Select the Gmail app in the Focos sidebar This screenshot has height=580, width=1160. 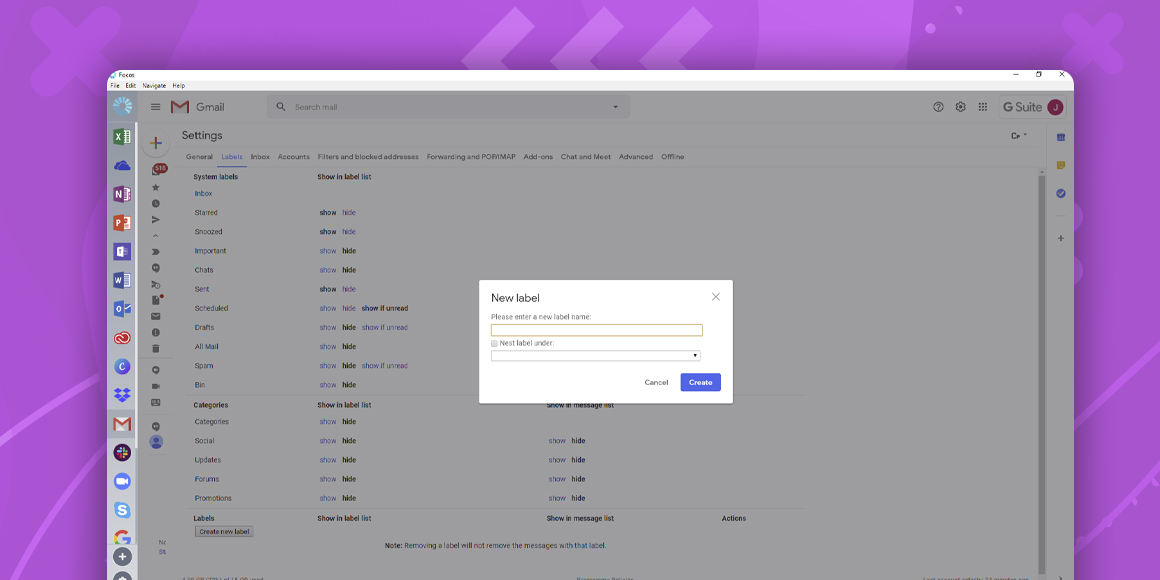pyautogui.click(x=122, y=424)
